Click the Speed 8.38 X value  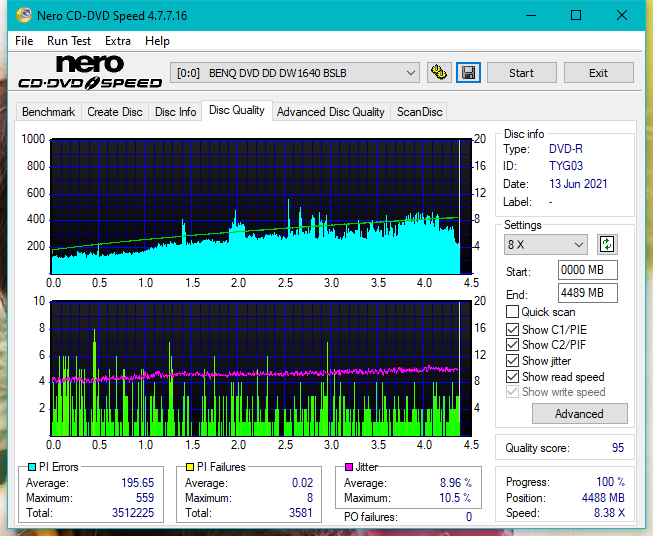pos(609,513)
